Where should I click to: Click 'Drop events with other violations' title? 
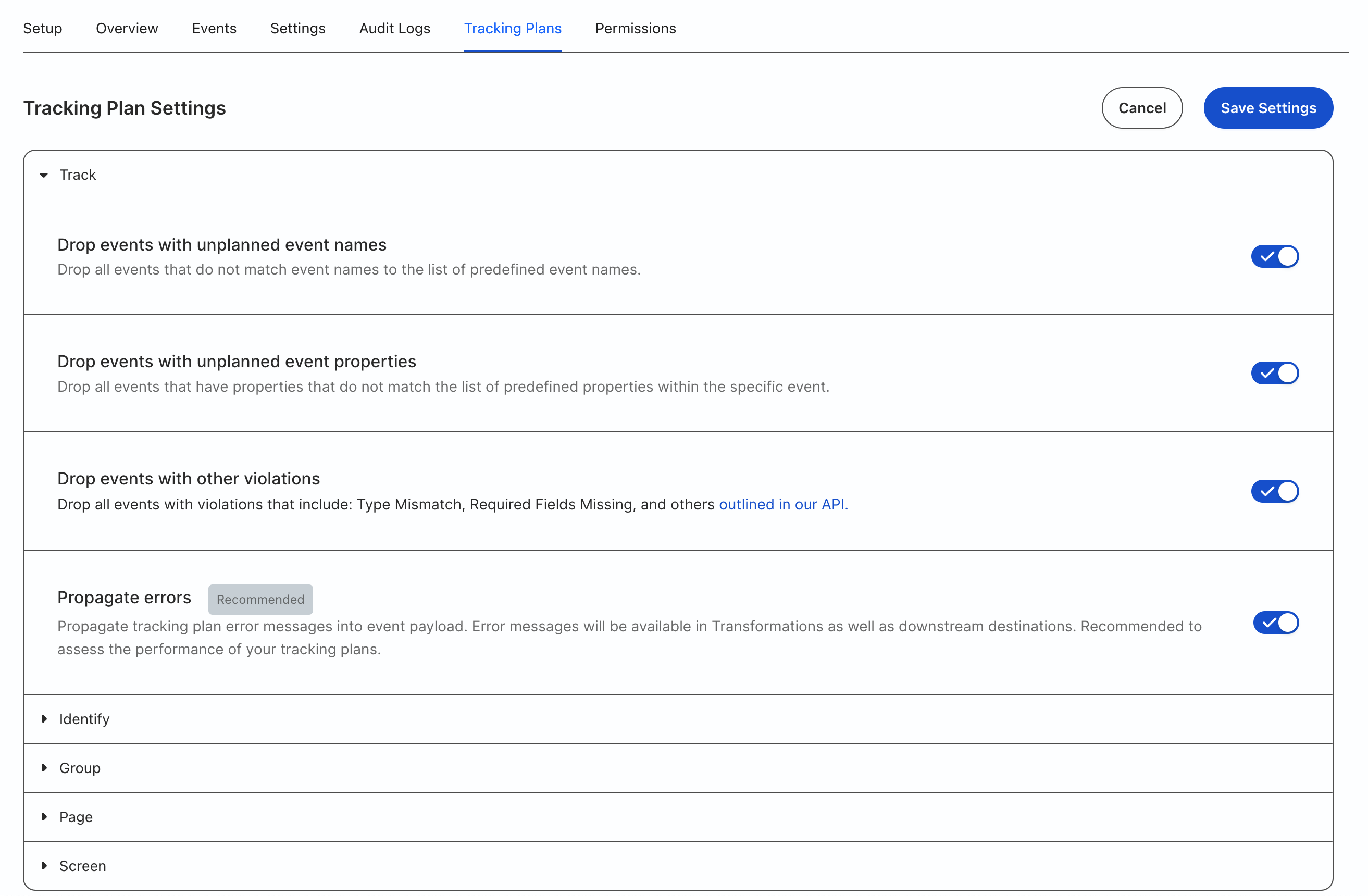(x=189, y=479)
